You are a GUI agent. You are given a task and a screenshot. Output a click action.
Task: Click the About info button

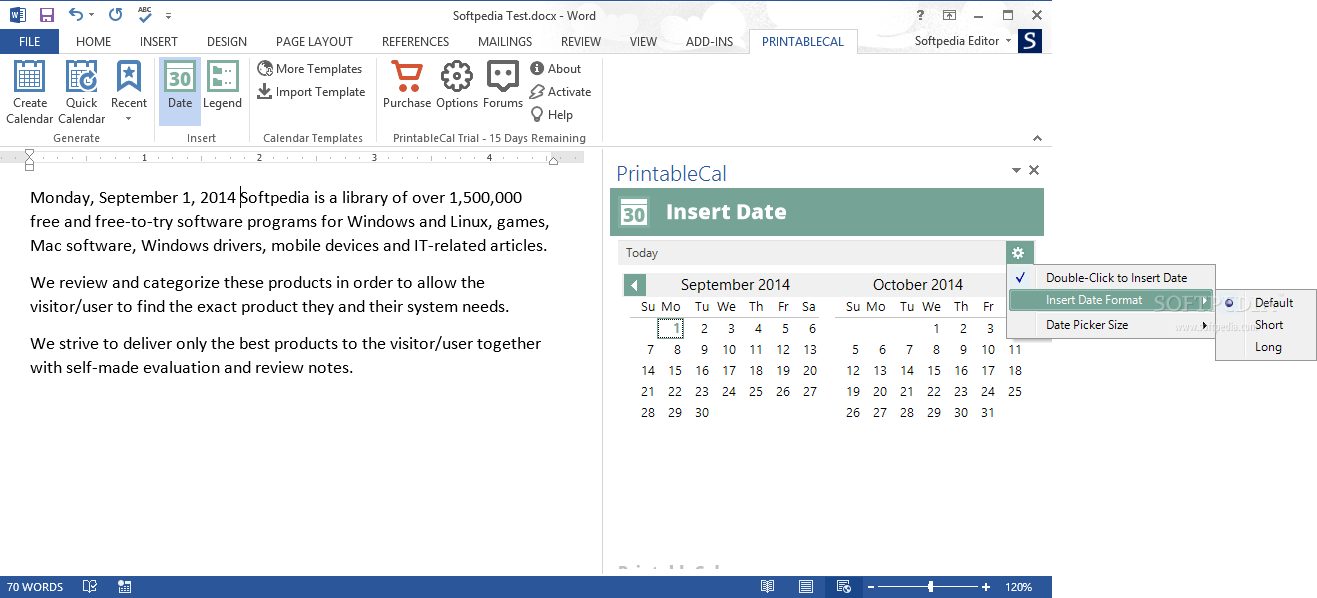pyautogui.click(x=556, y=69)
